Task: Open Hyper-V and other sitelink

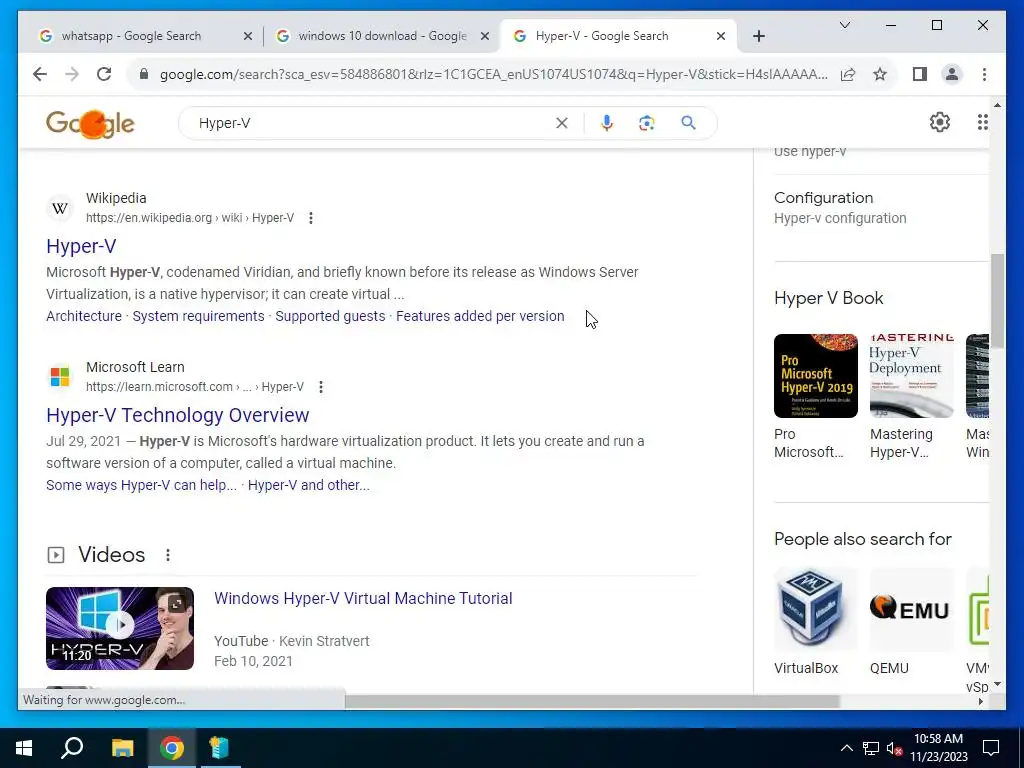Action: click(x=308, y=485)
